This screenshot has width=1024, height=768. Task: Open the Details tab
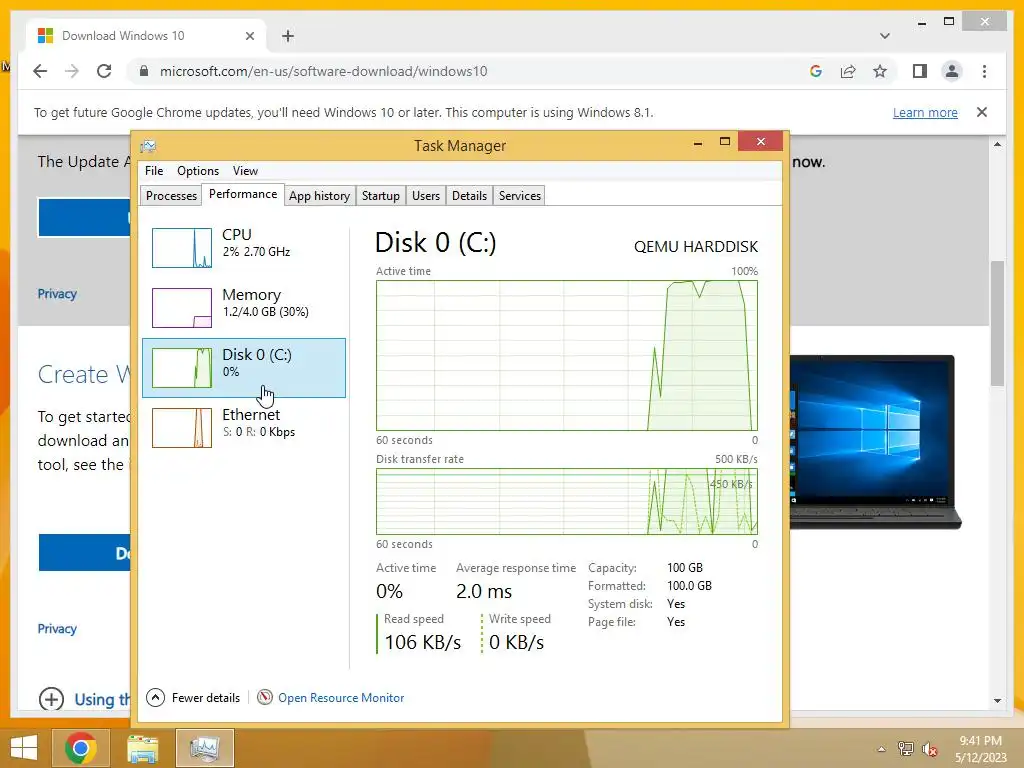[x=469, y=196]
